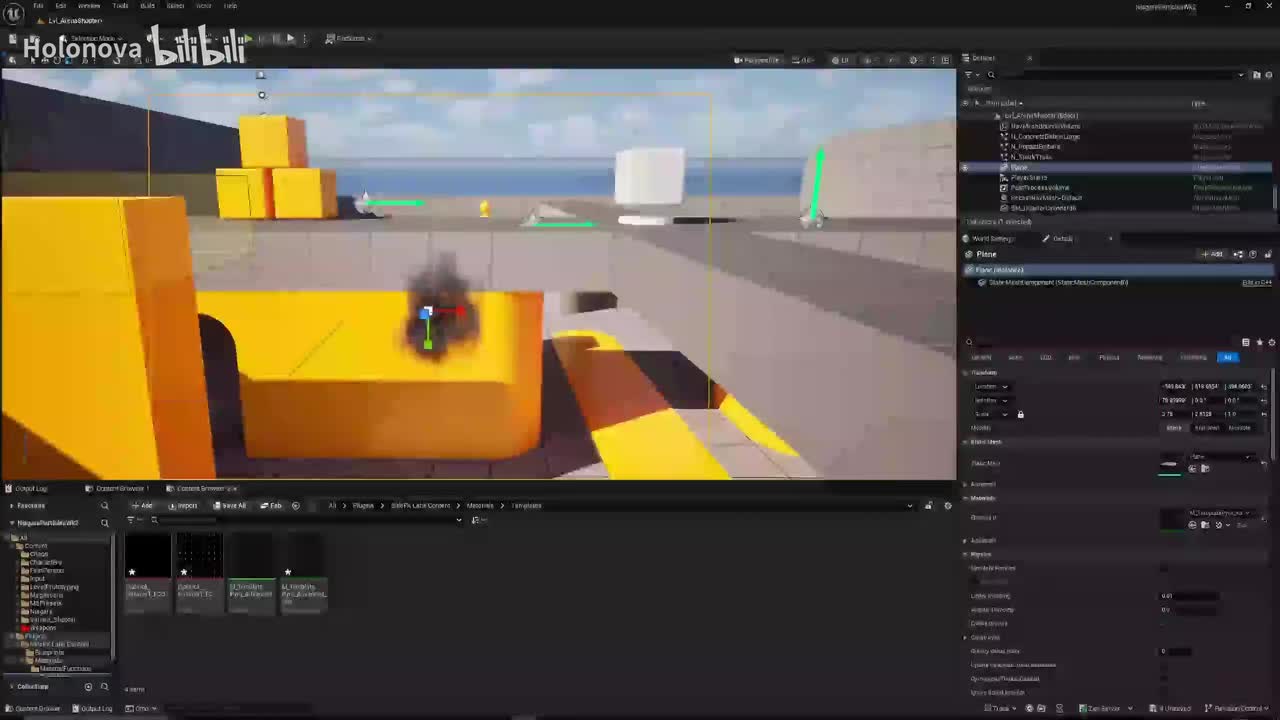
Task: Open the Outliner settings gear icon
Action: pos(1268,75)
